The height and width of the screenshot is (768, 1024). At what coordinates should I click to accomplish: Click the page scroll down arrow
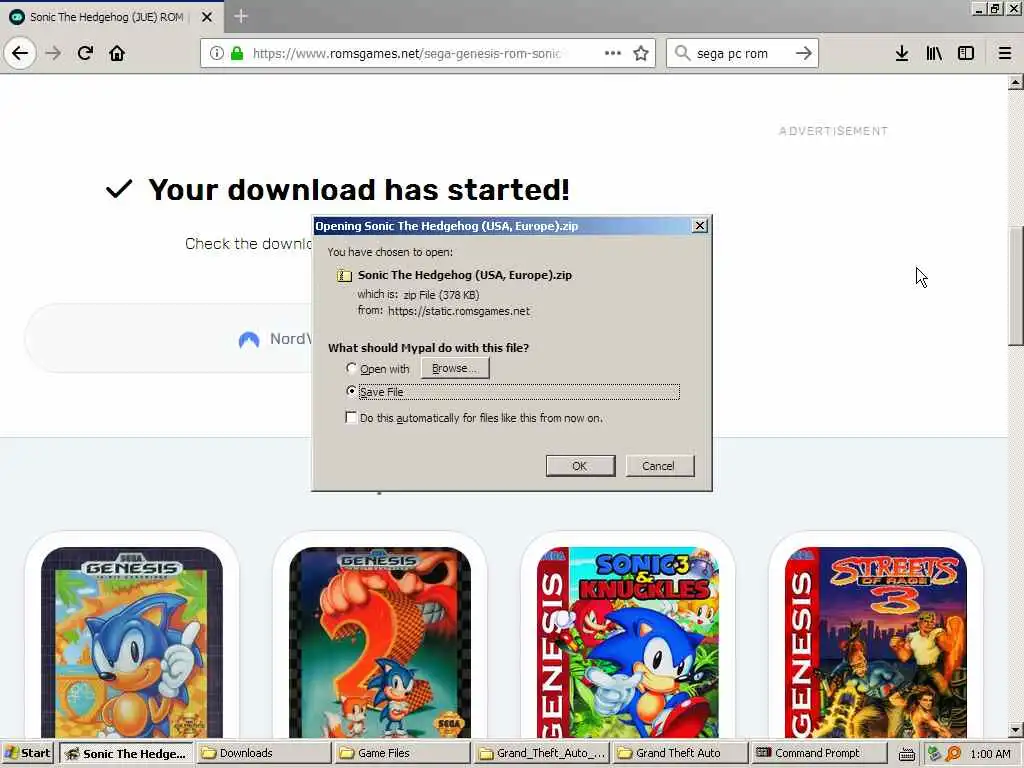point(1016,729)
